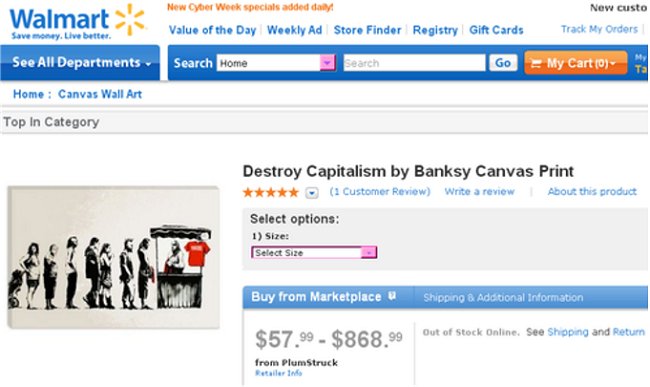This screenshot has height=387, width=650.
Task: Select the Buy from Marketplace tab
Action: click(x=316, y=297)
